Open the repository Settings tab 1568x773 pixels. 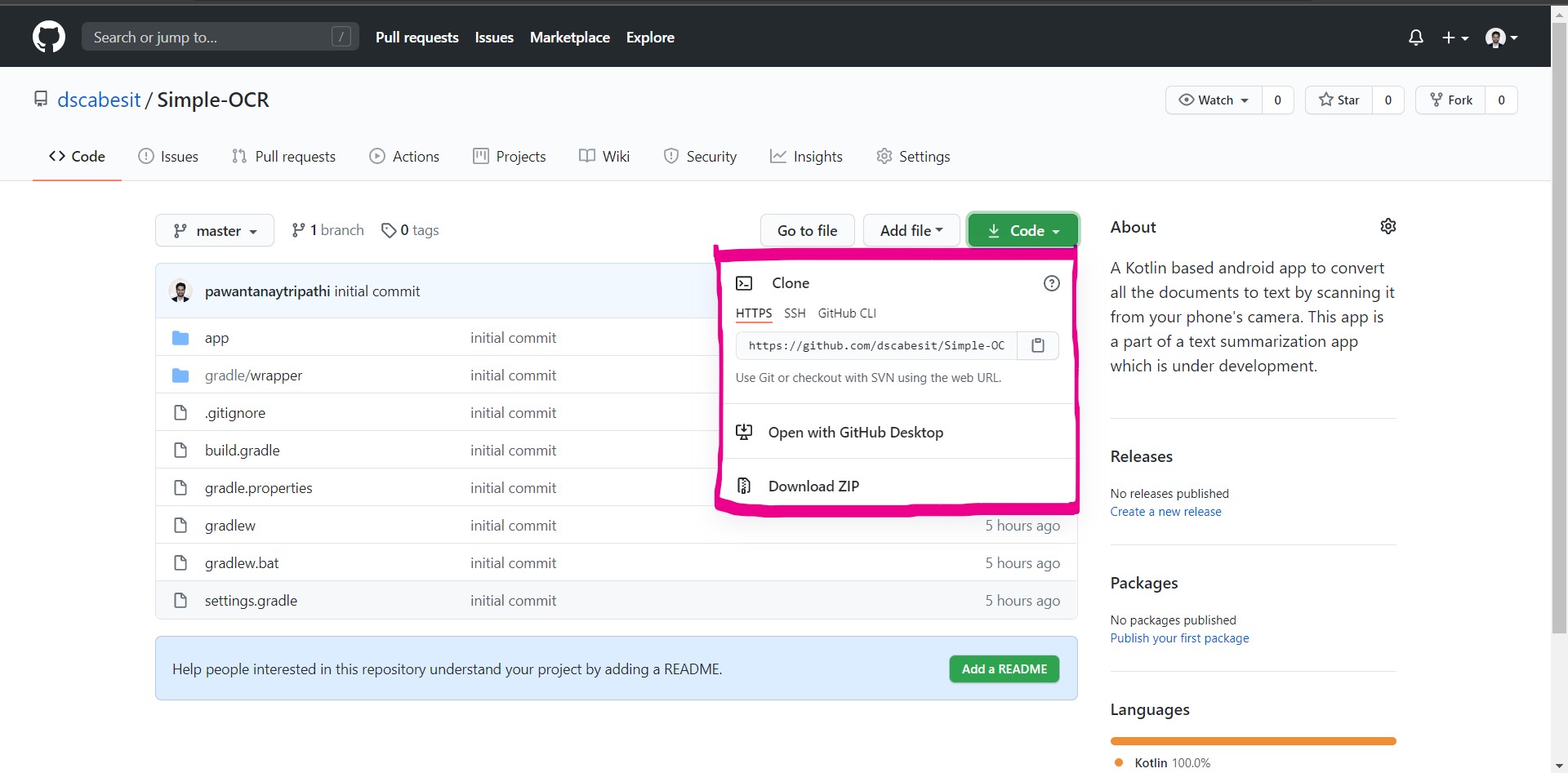point(913,157)
